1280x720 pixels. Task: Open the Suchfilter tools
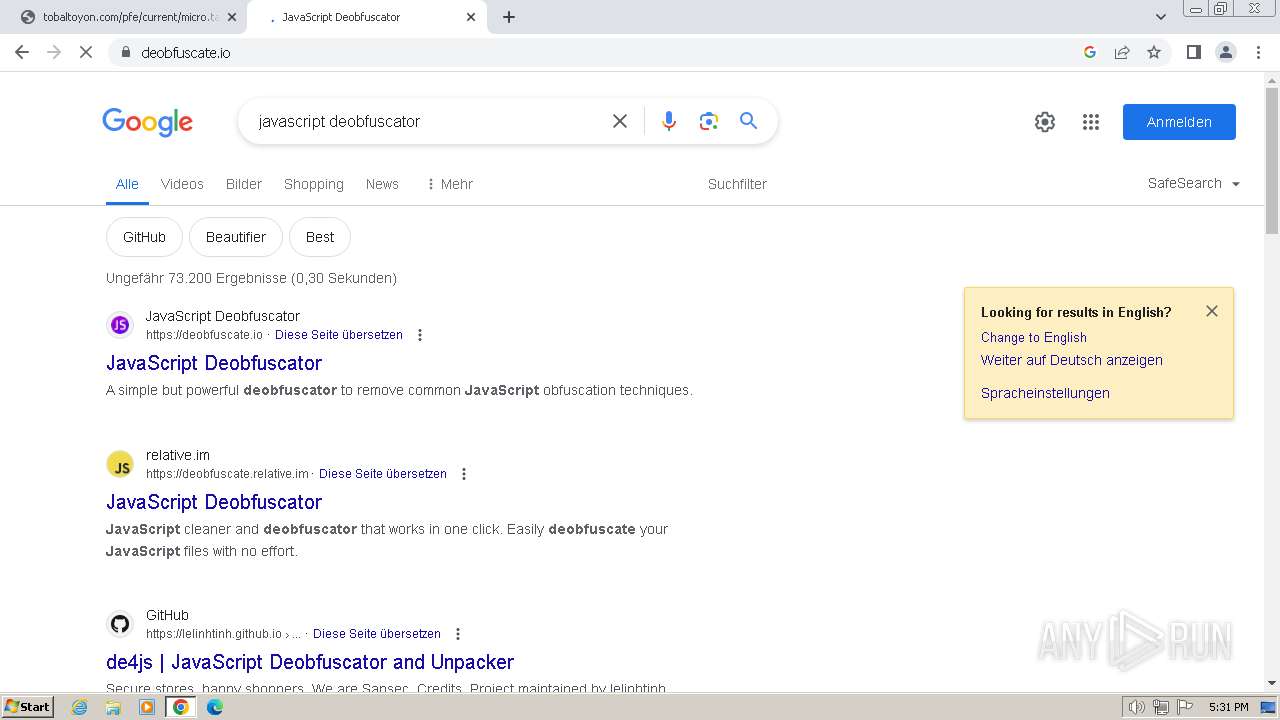click(737, 184)
